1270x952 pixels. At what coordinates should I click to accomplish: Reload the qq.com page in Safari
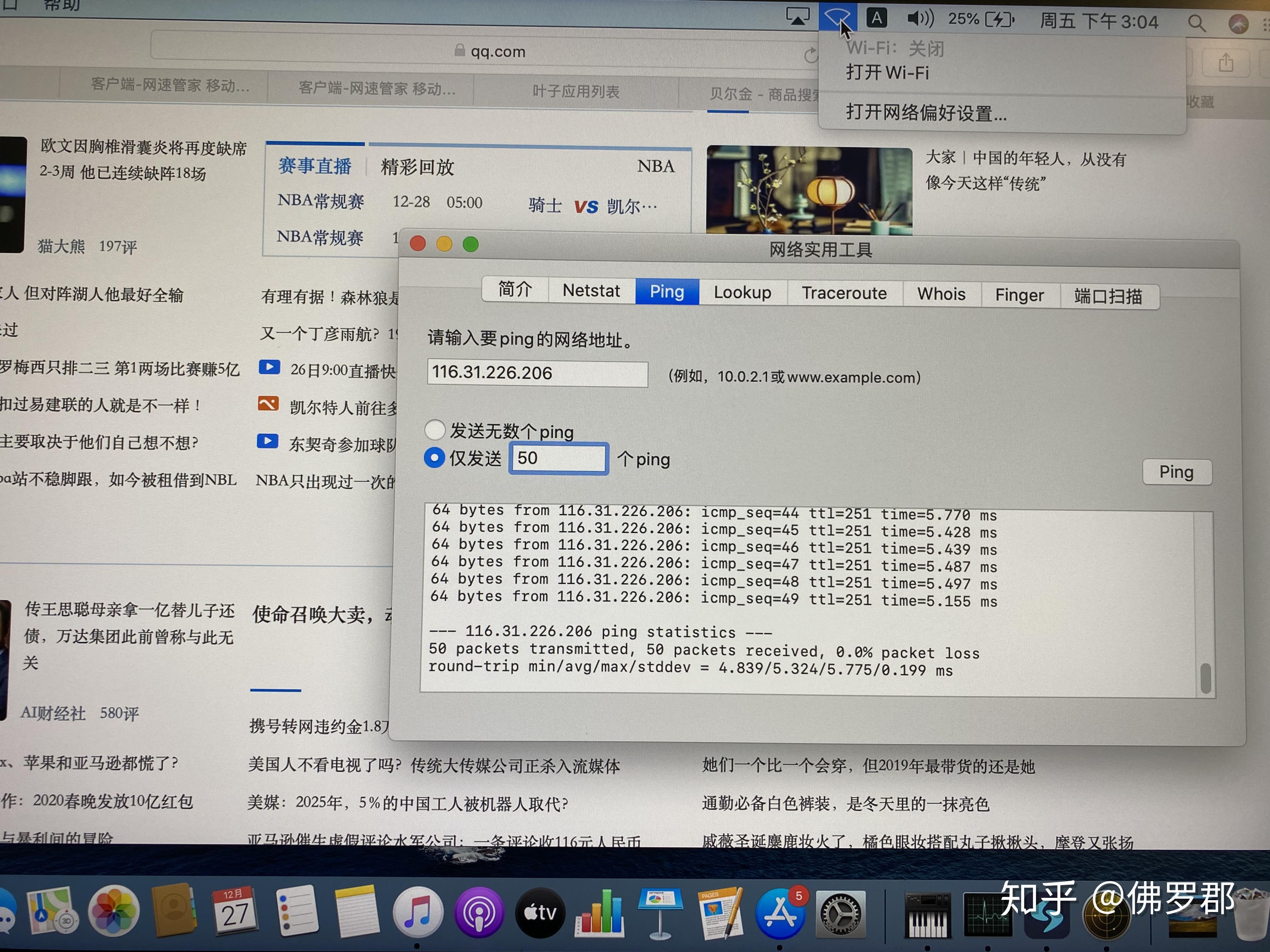click(x=810, y=55)
